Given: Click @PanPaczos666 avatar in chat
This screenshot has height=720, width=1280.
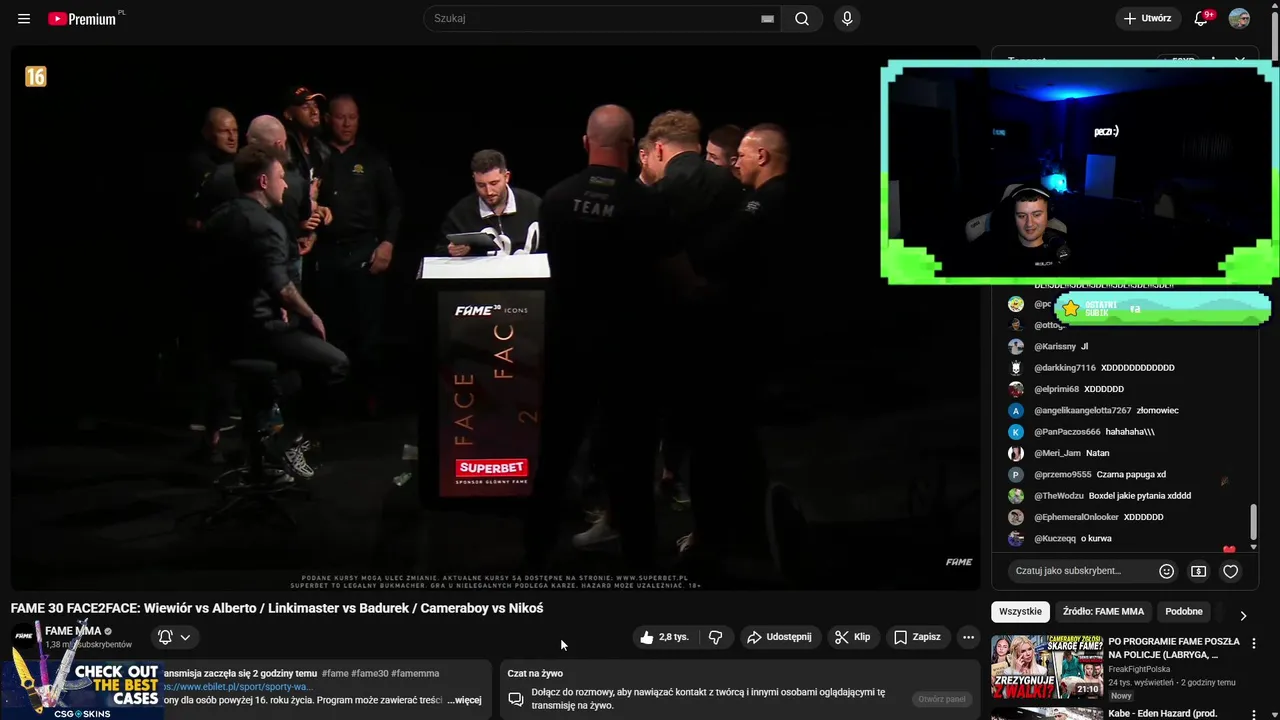Looking at the screenshot, I should coord(1016,432).
